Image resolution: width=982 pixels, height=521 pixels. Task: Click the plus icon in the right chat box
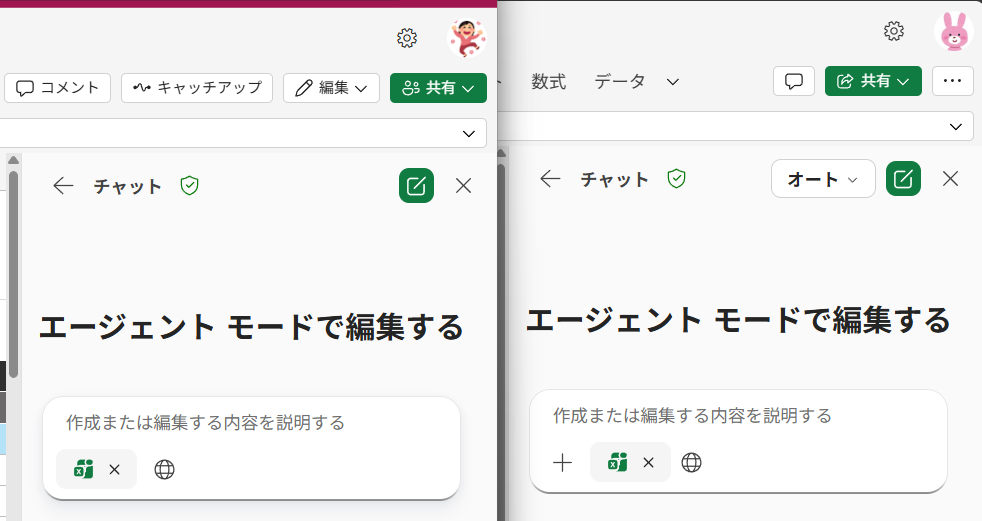point(563,462)
